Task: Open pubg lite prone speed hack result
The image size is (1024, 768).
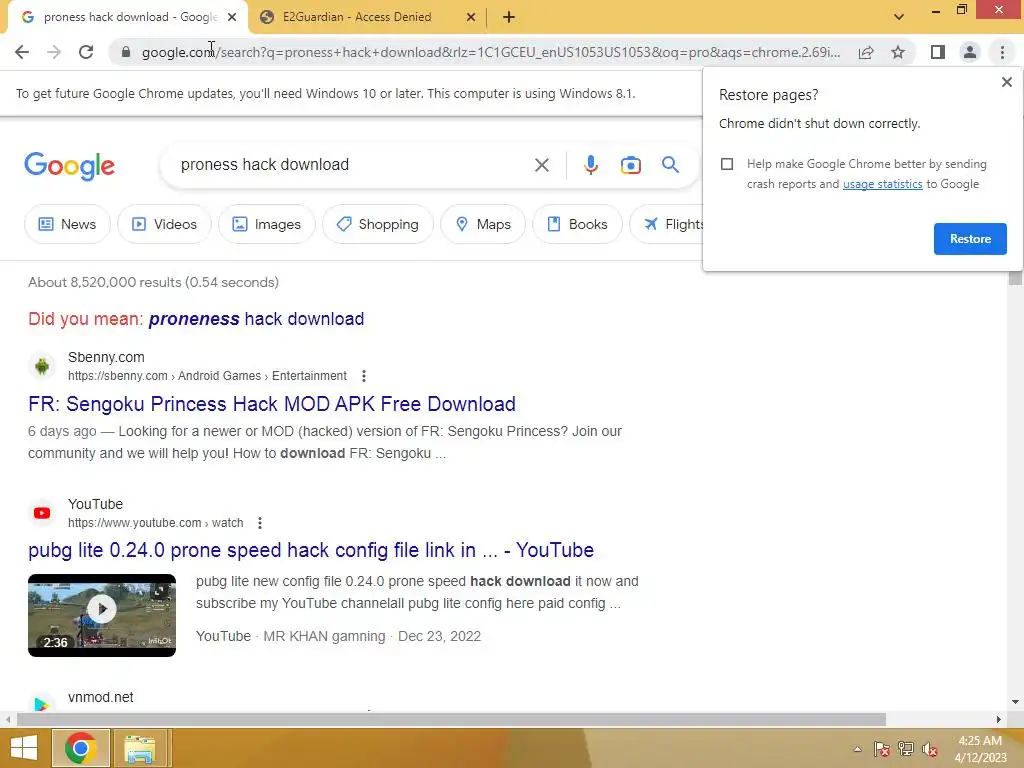Action: (311, 550)
